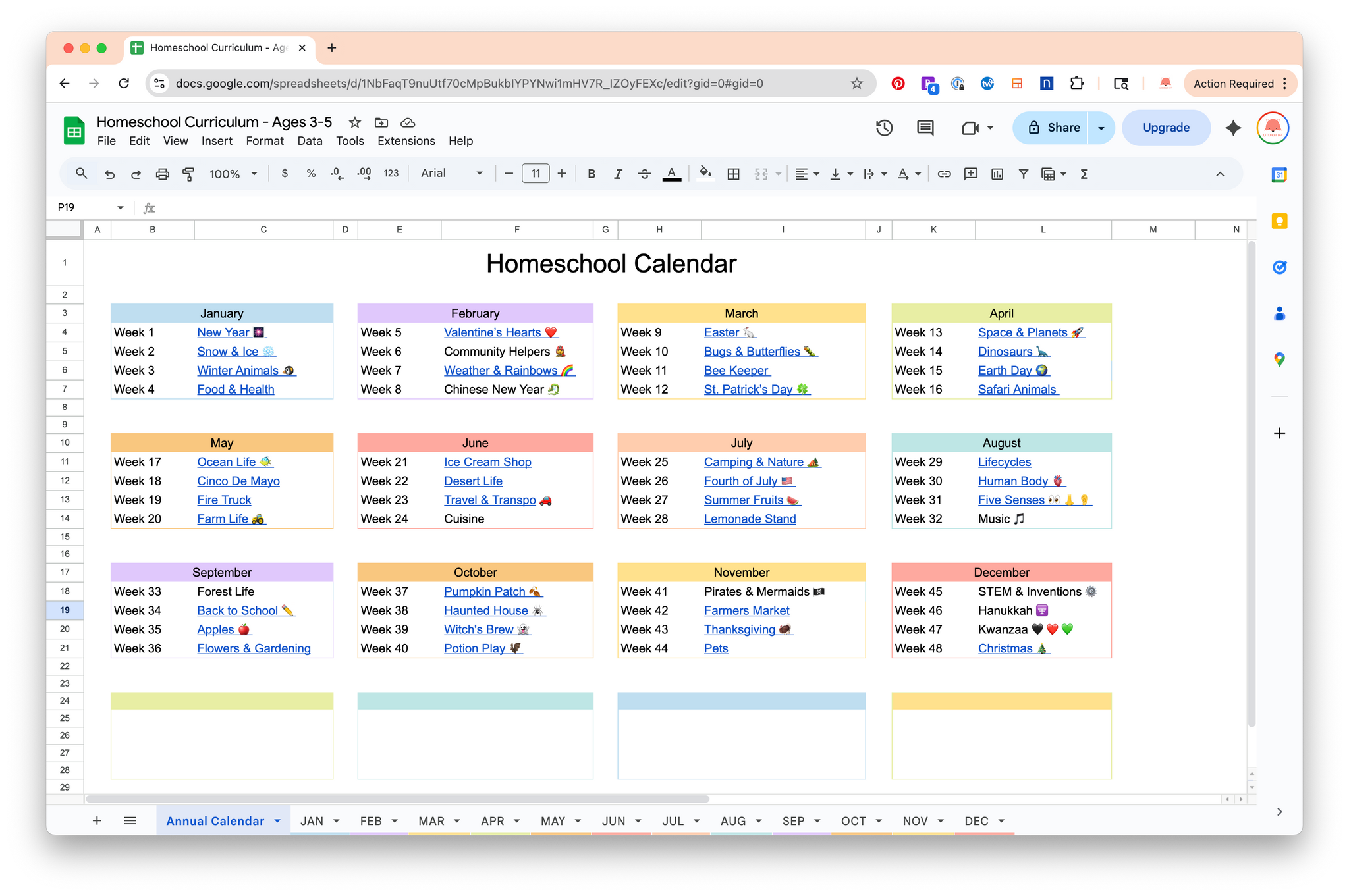Screen dimensions: 1349x896
Task: Open the cell name box dropdown arrow
Action: click(121, 207)
